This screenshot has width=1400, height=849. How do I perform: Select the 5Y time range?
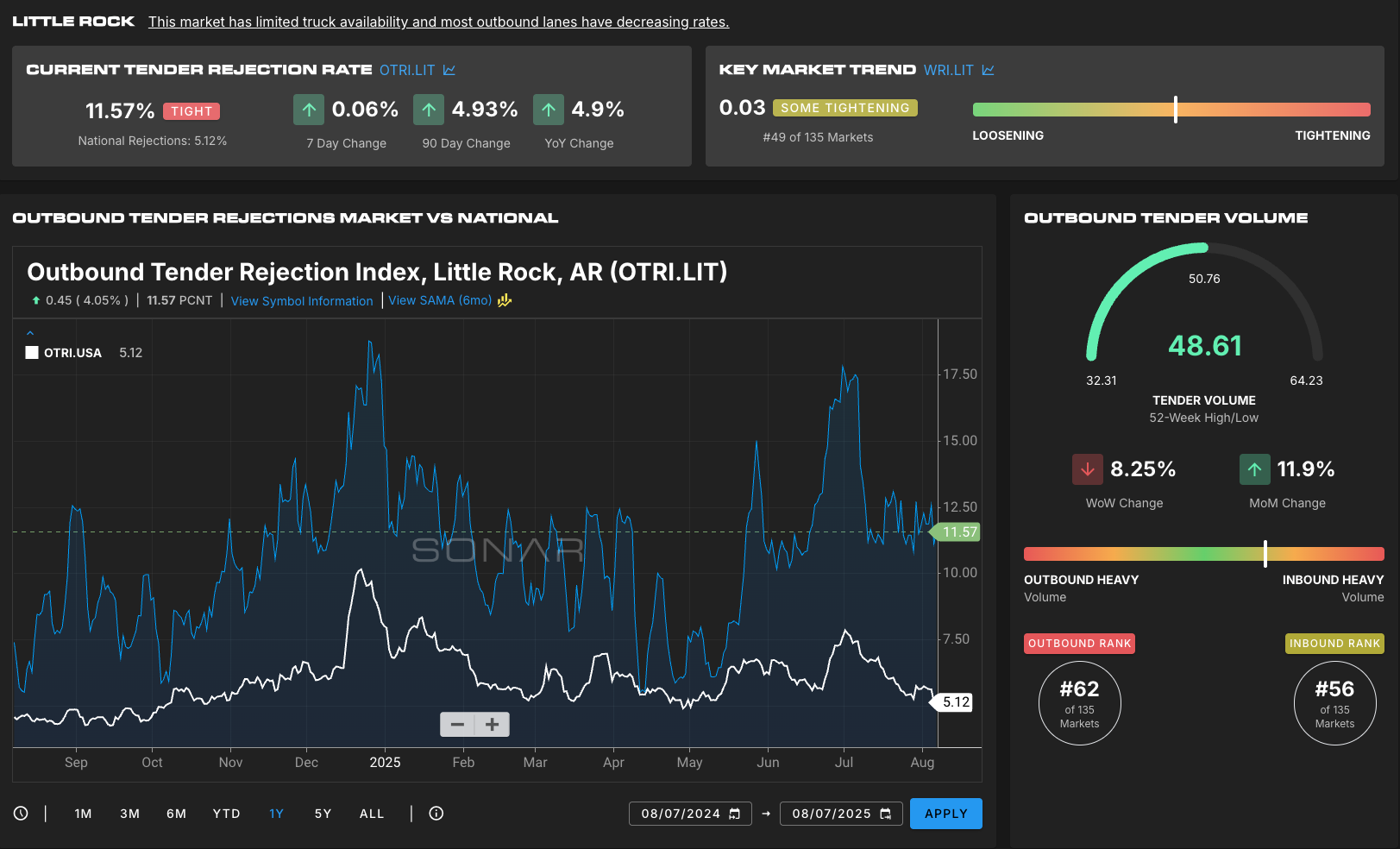click(x=323, y=814)
